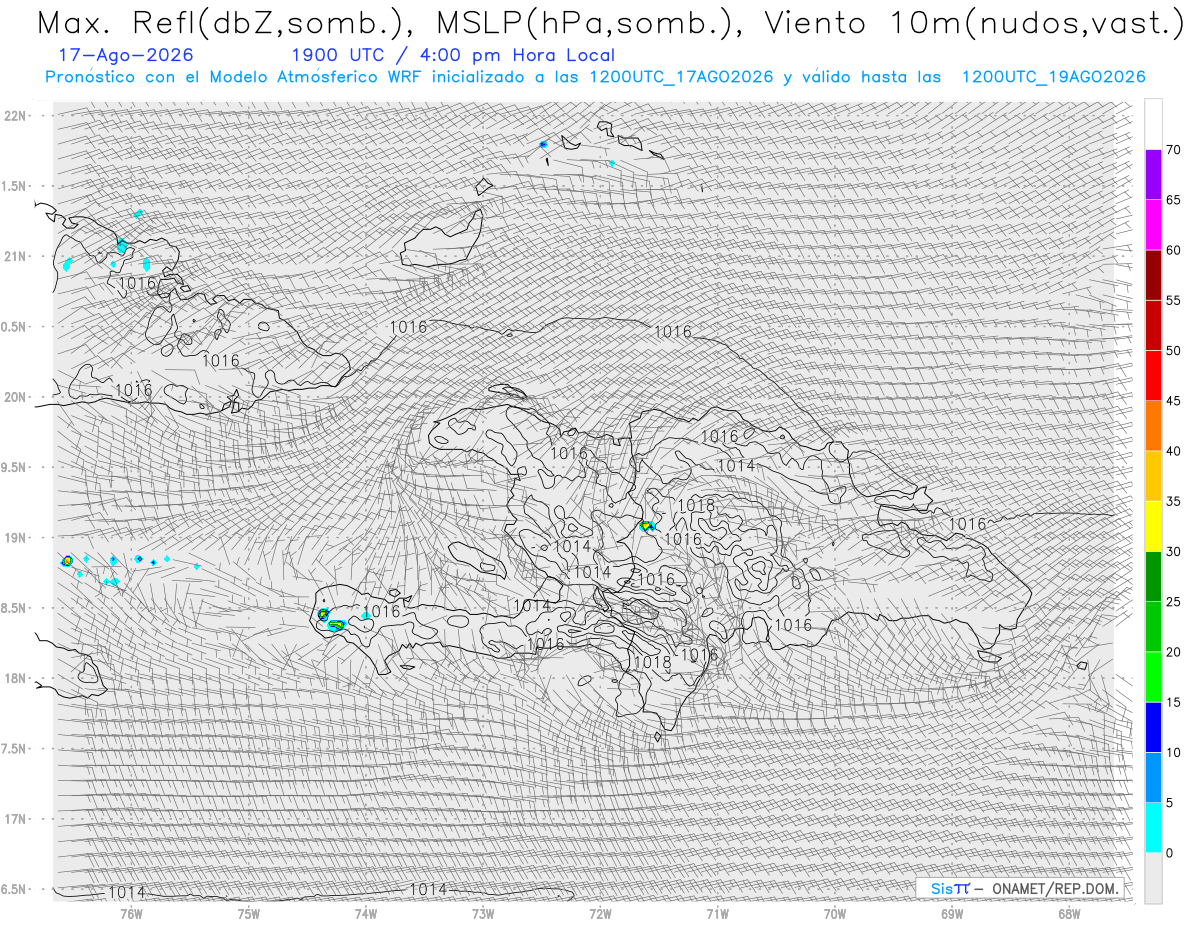
Task: Click longitude axis label '71W'
Action: coord(717,912)
